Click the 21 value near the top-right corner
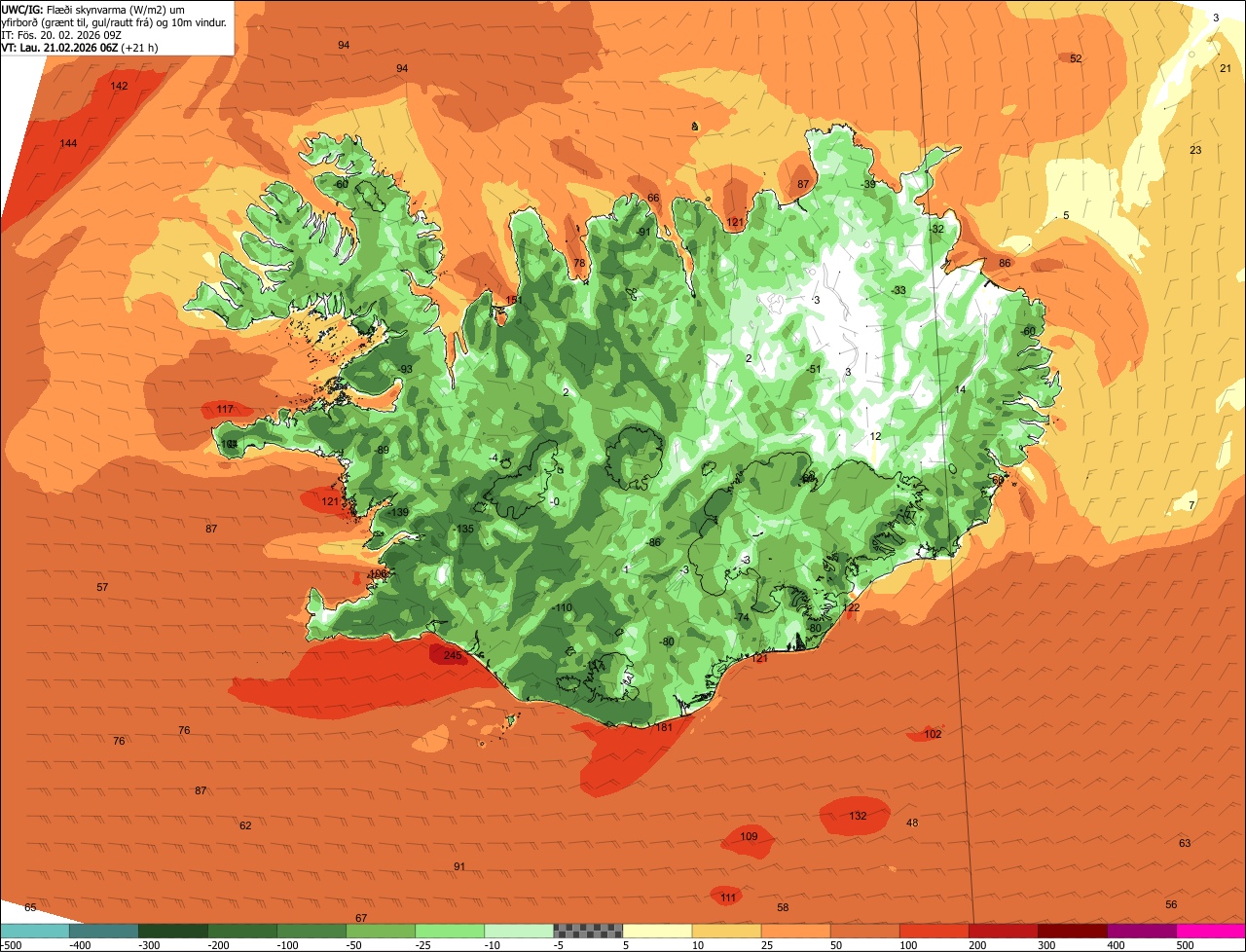The image size is (1246, 952). 1226,68
